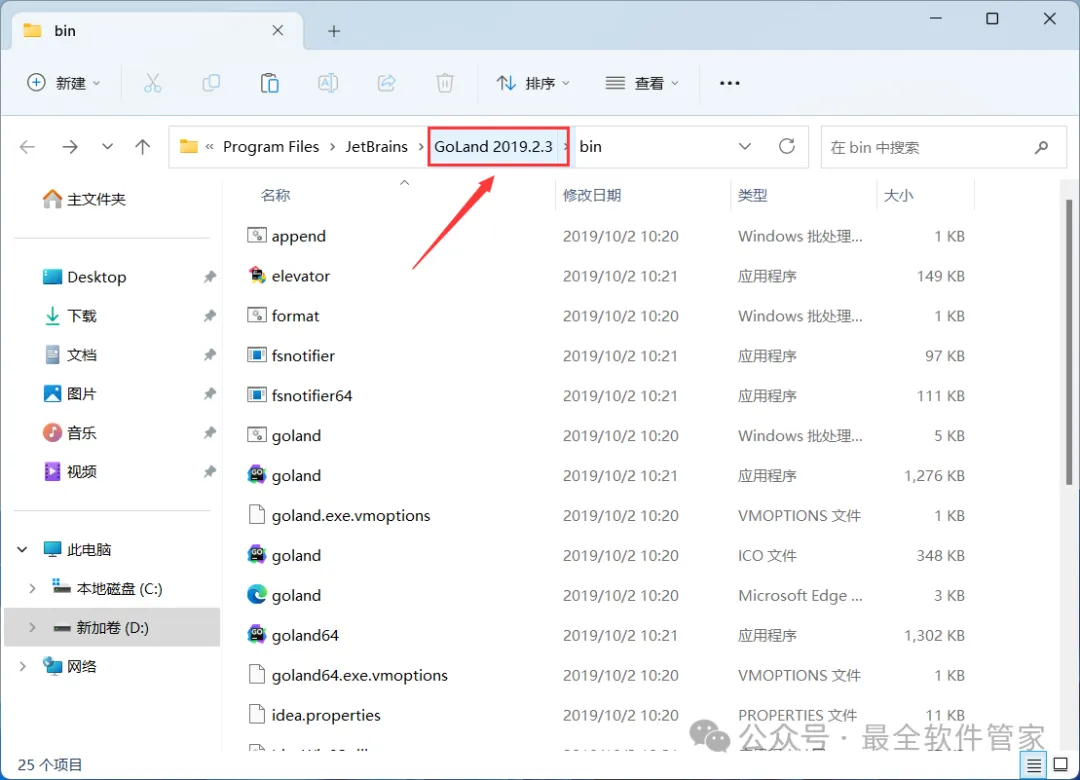Click the append batch file icon
The image size is (1080, 780).
click(257, 236)
